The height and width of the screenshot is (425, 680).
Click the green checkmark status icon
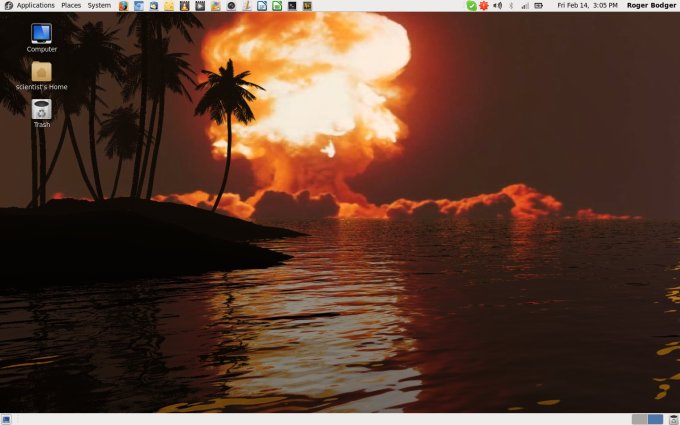[x=471, y=6]
